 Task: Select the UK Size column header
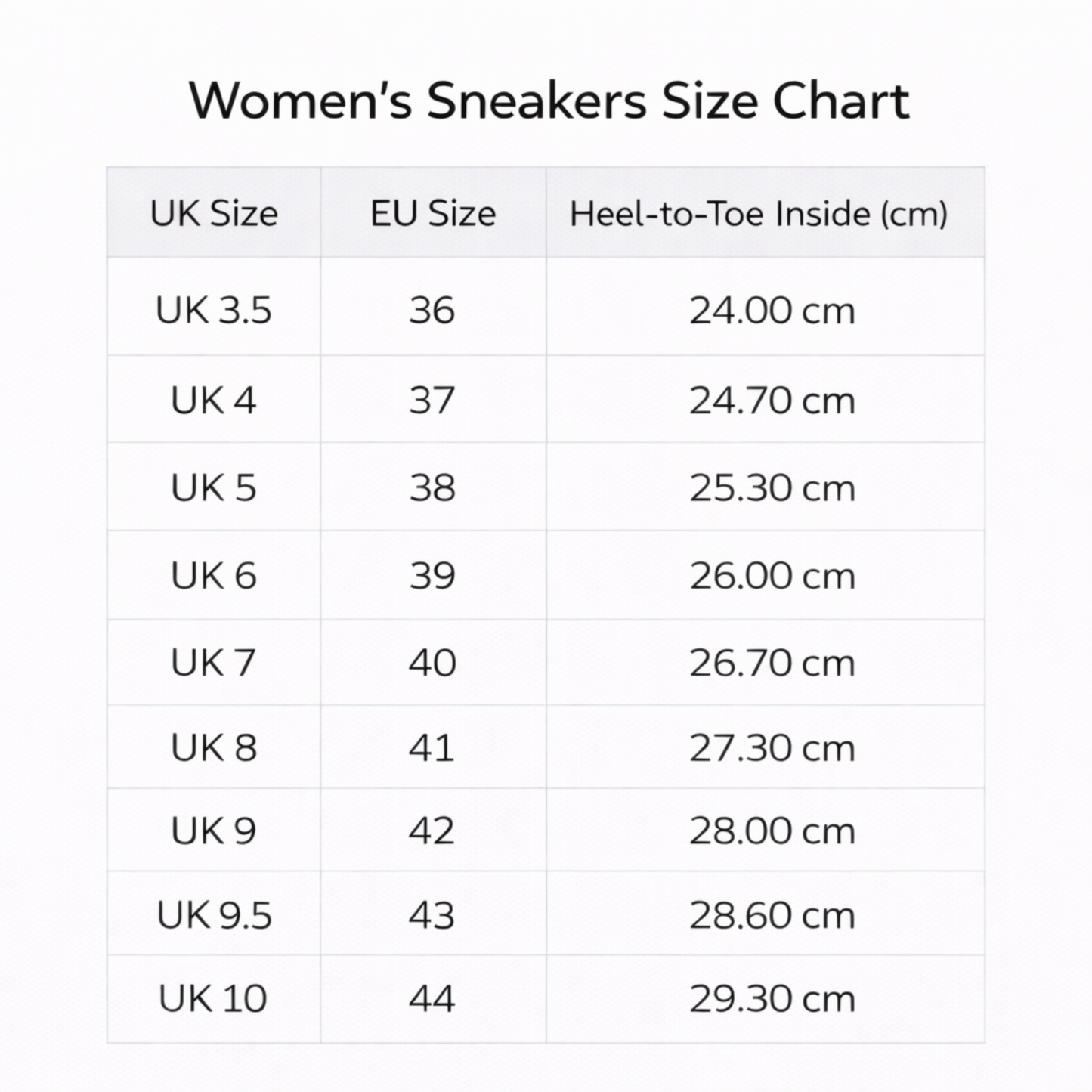(x=214, y=213)
